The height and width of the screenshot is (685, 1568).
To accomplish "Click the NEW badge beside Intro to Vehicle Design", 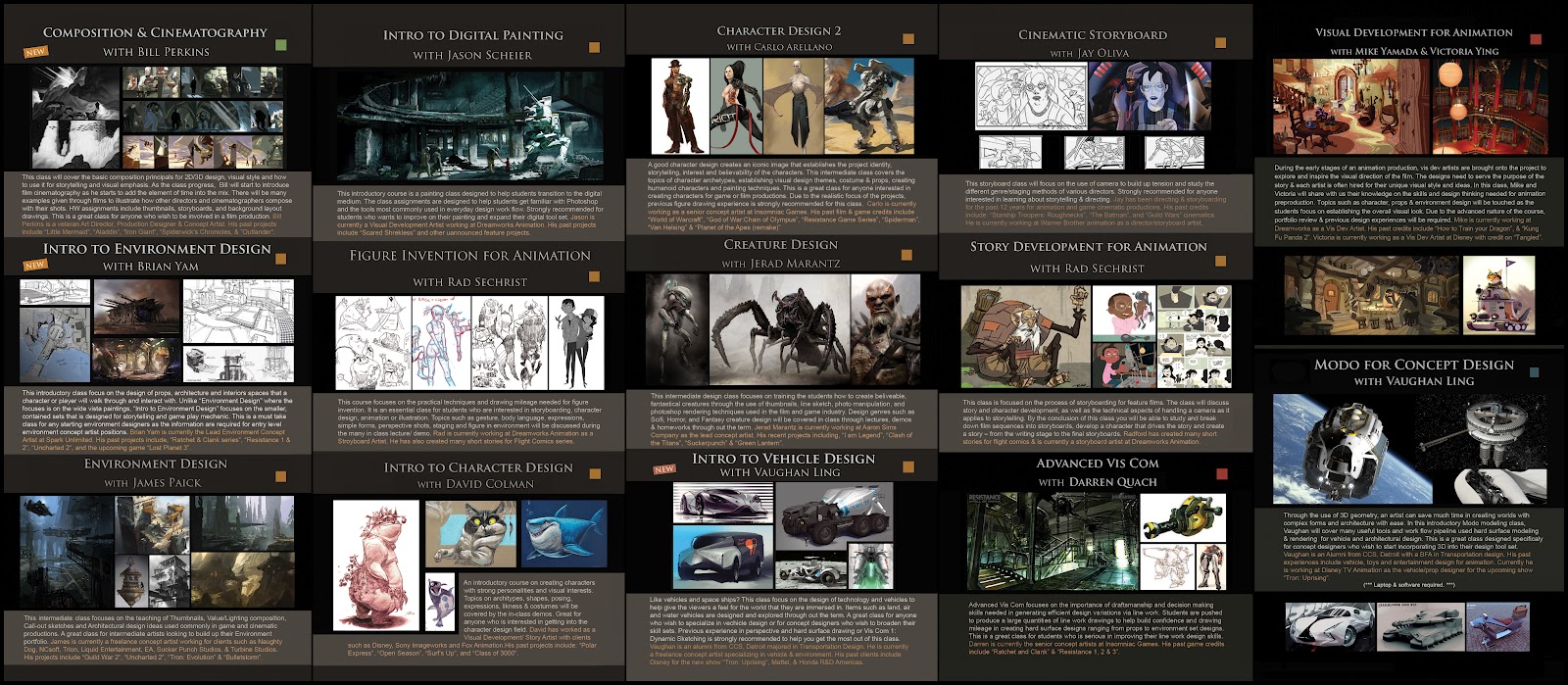I will point(664,469).
